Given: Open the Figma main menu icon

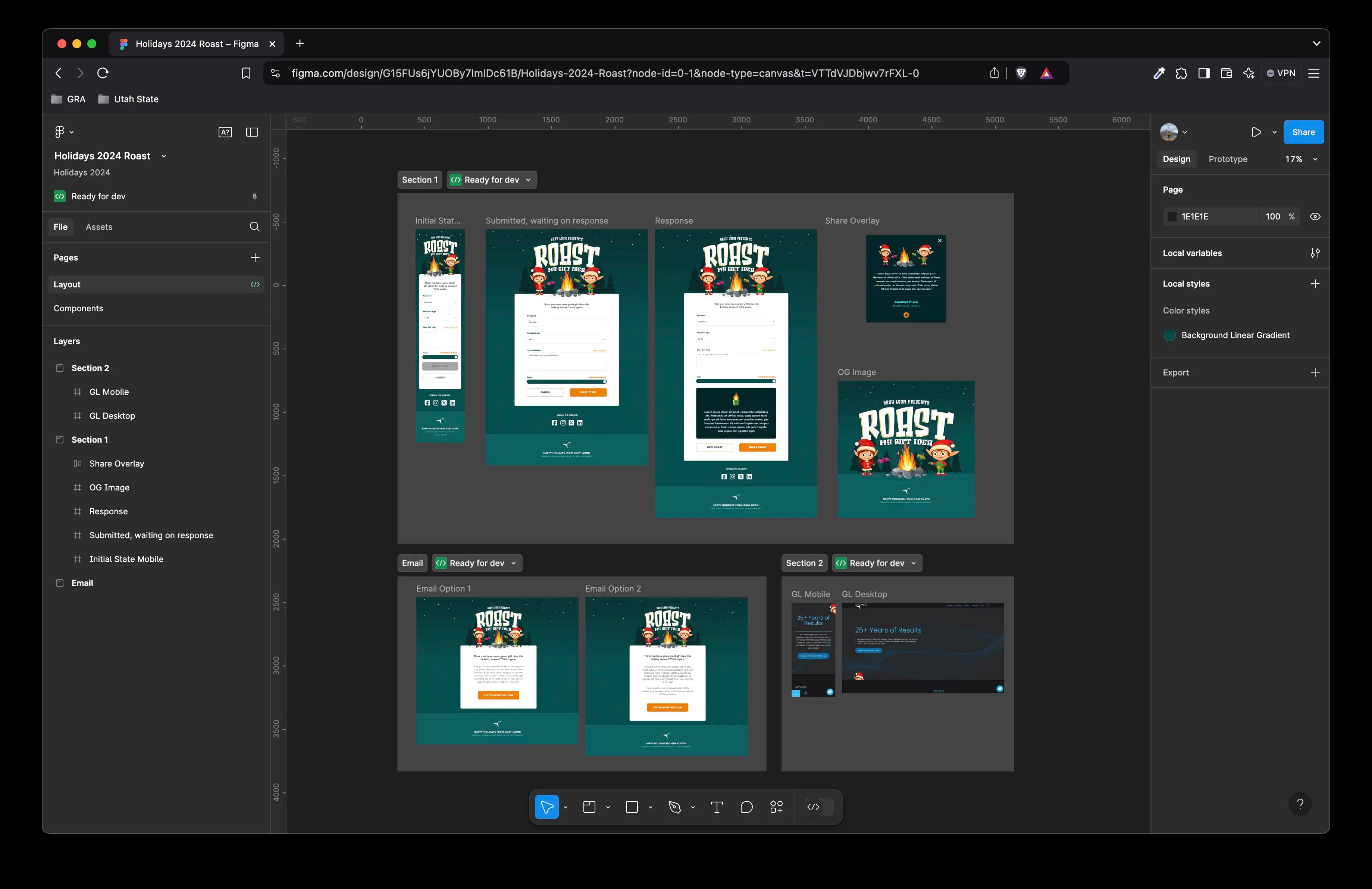Looking at the screenshot, I should pyautogui.click(x=59, y=132).
